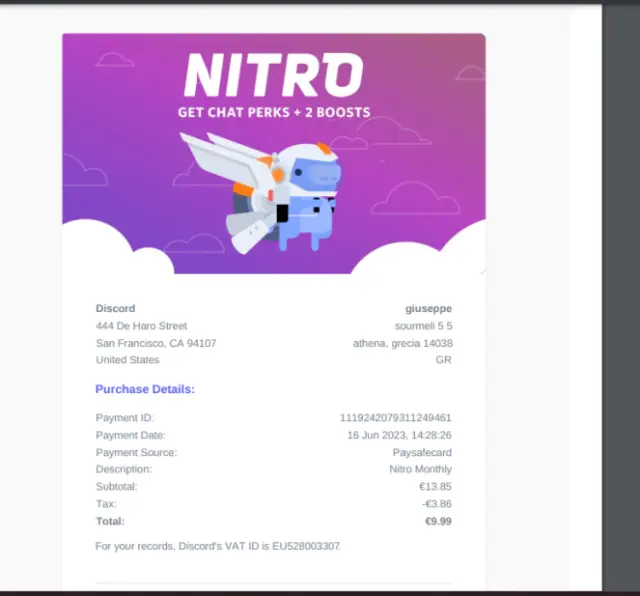
Task: Select payment ID number 1119242079311249461
Action: coord(396,418)
